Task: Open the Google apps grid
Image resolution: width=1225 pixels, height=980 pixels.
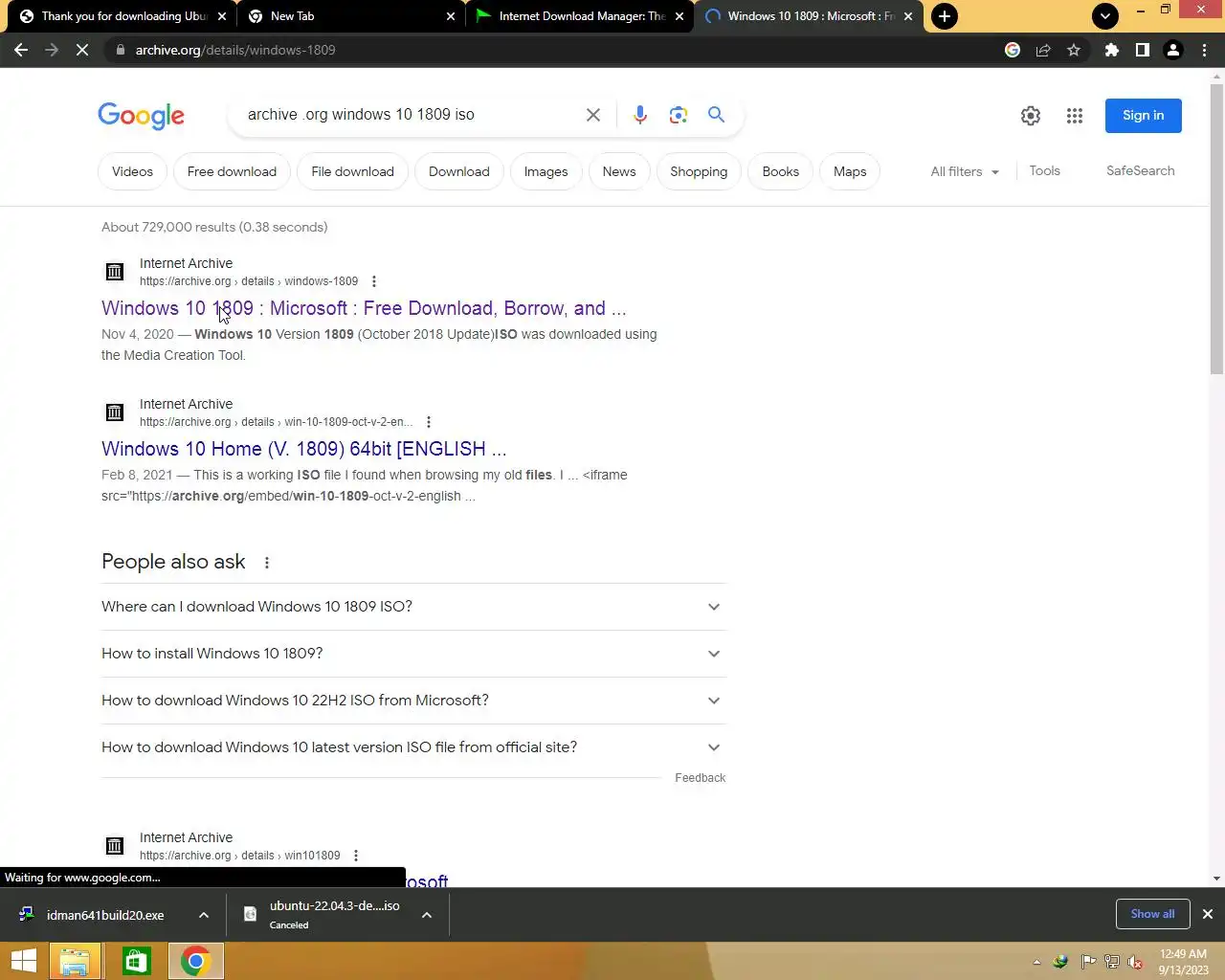Action: click(1075, 116)
